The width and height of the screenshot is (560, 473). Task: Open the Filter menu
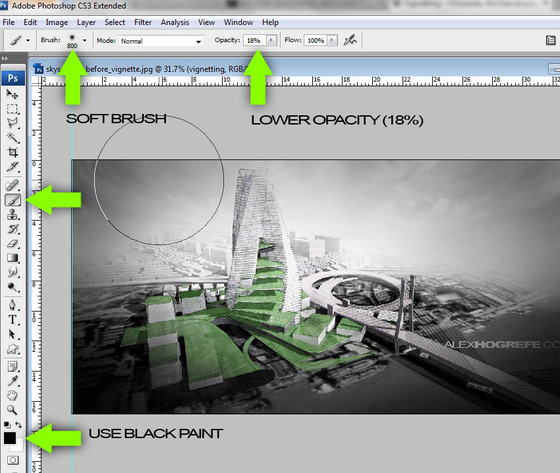(x=143, y=22)
